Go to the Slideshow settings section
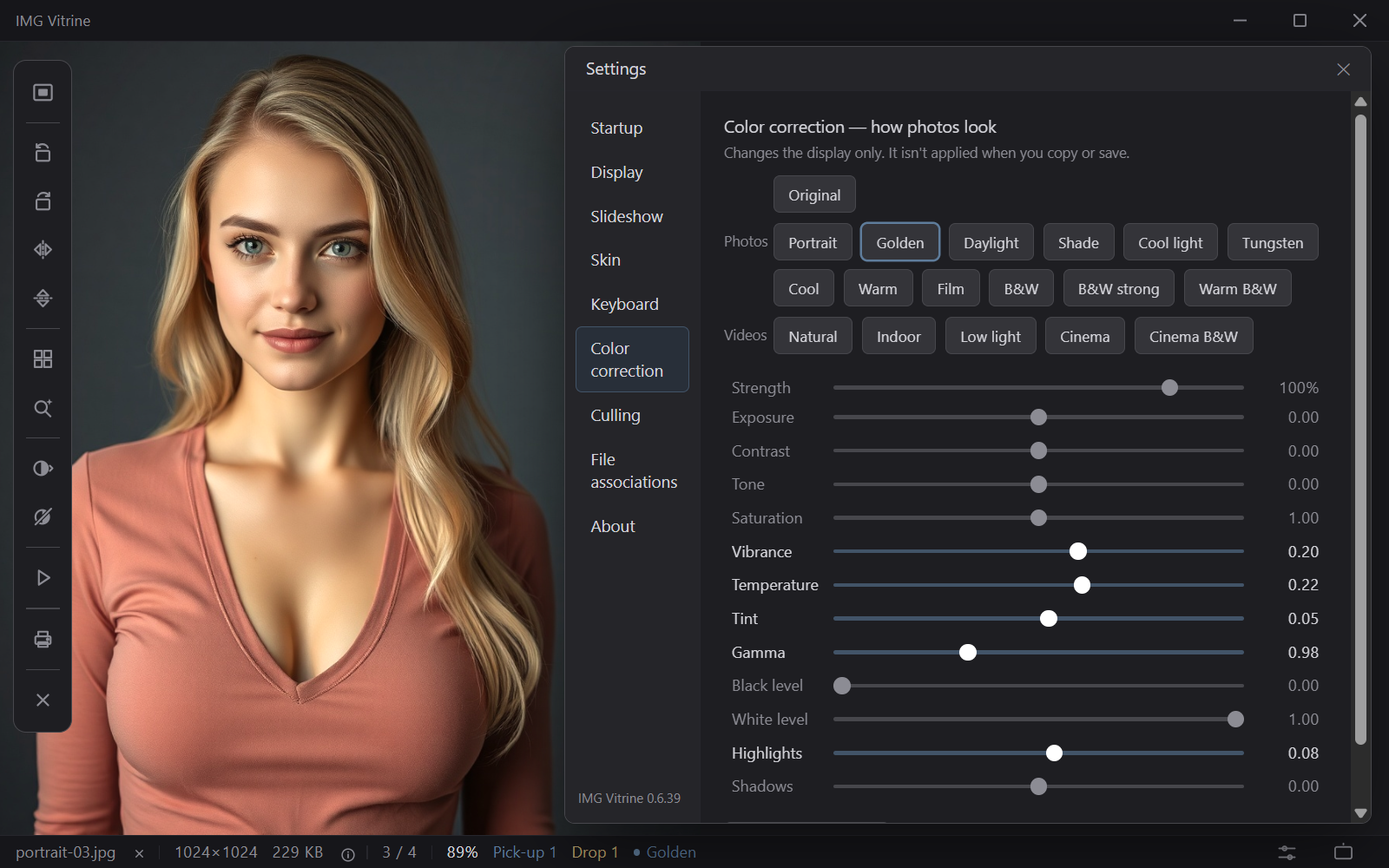This screenshot has width=1389, height=868. pos(632,216)
